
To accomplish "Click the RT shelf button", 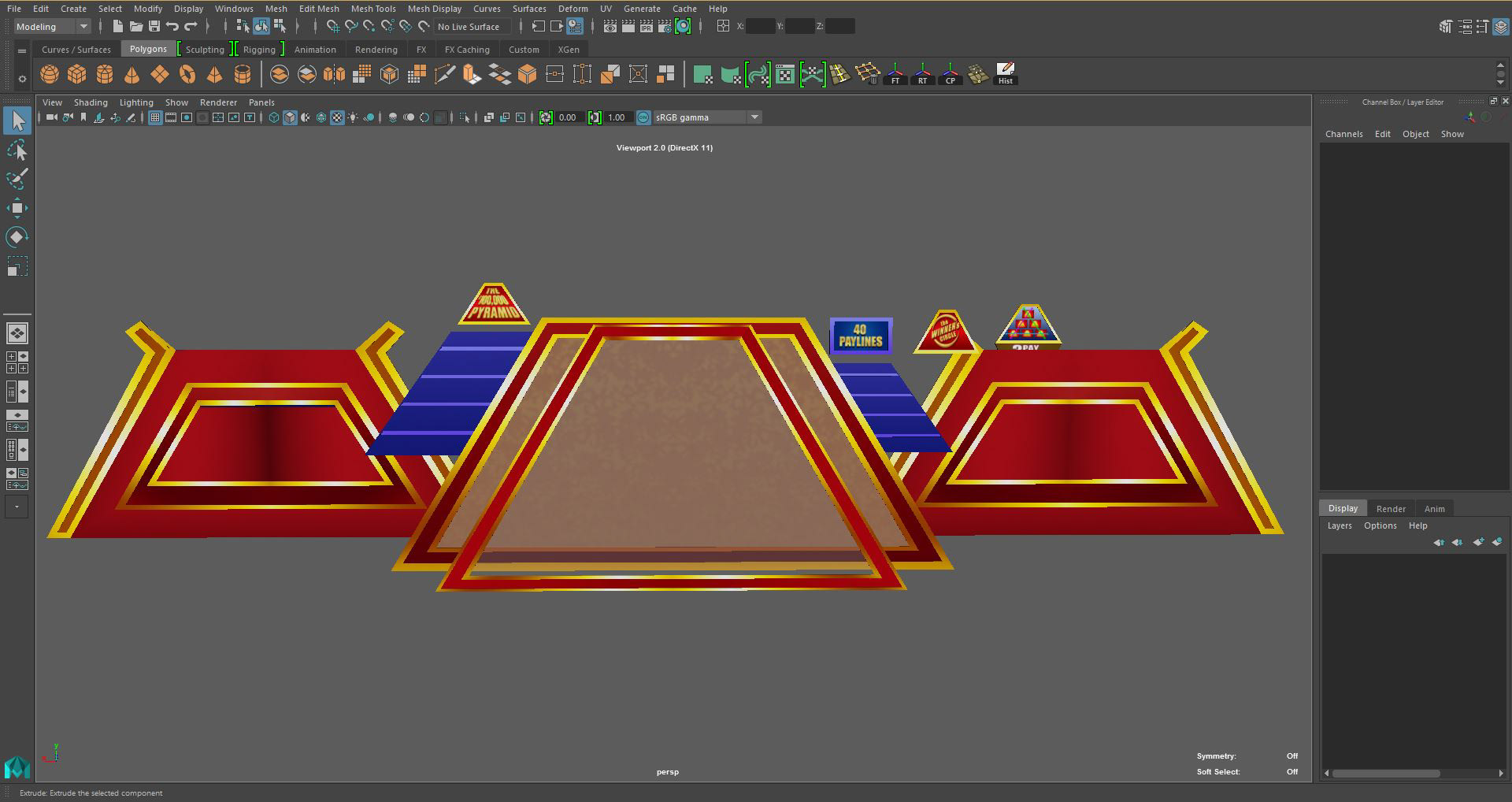I will click(923, 75).
